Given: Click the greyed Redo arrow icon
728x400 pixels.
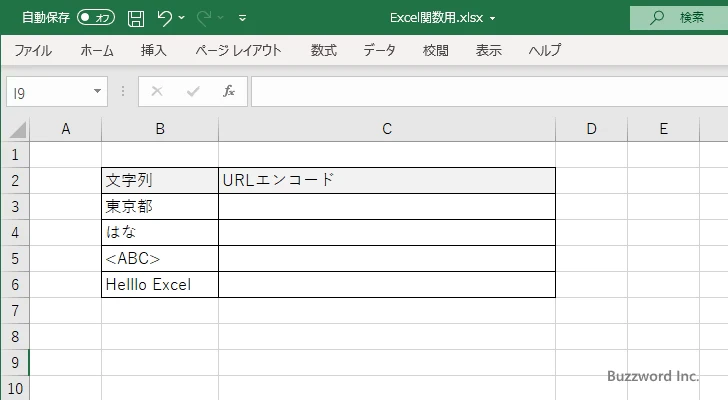Looking at the screenshot, I should [203, 18].
